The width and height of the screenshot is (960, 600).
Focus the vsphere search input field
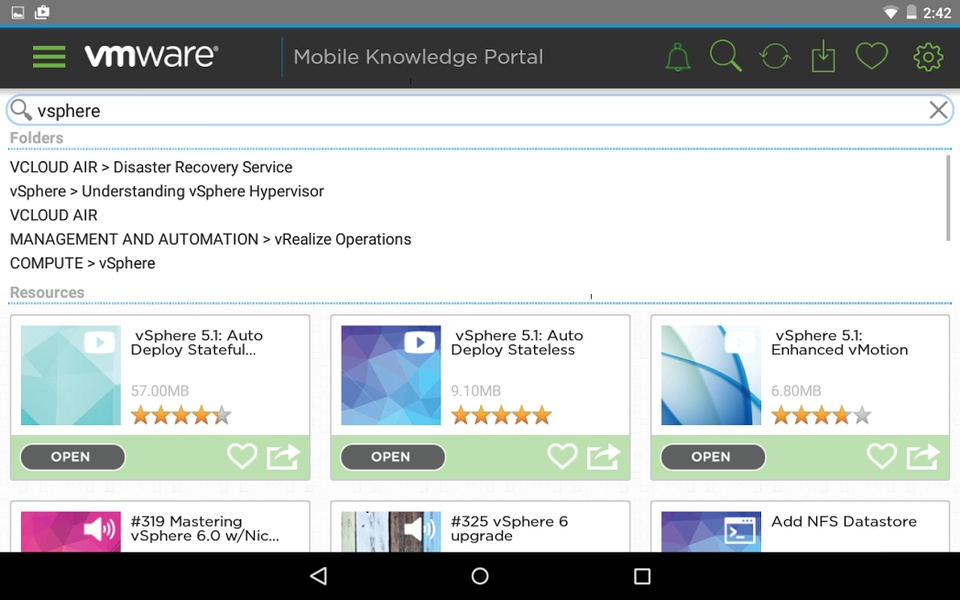(479, 110)
